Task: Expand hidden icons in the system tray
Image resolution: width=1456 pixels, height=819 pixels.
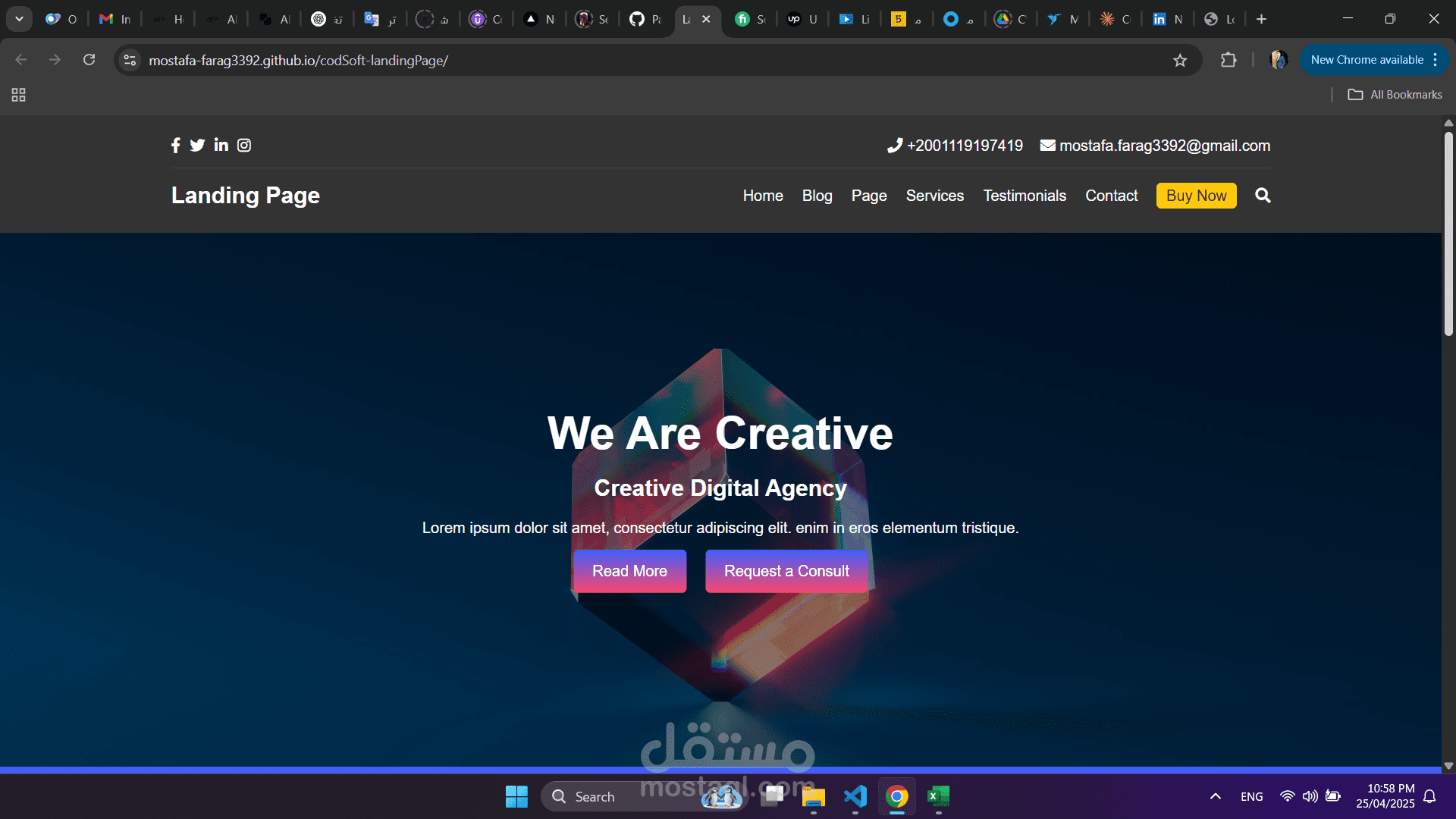Action: pos(1215,796)
